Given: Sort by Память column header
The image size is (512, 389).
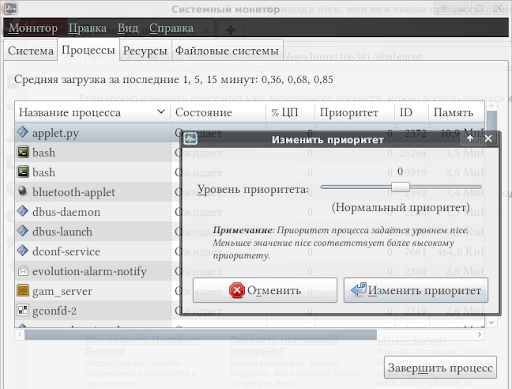Looking at the screenshot, I should (x=456, y=112).
